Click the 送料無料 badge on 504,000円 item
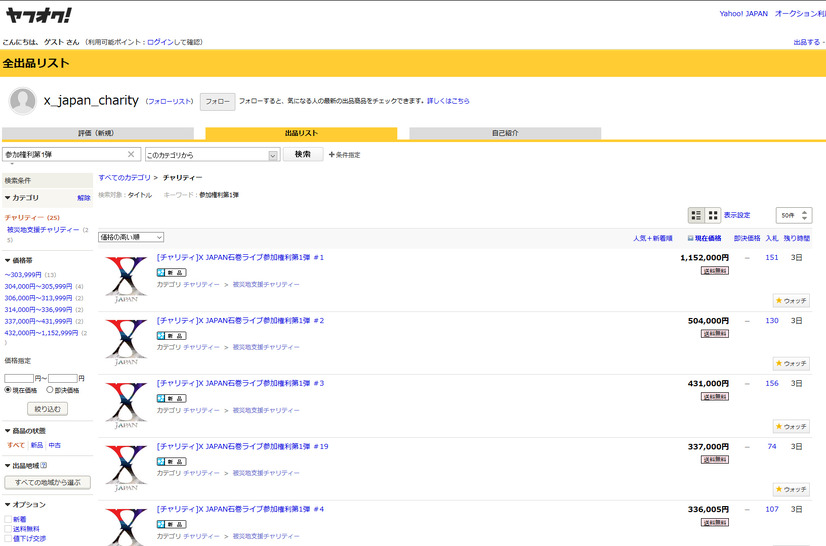This screenshot has height=546, width=826. pyautogui.click(x=715, y=334)
